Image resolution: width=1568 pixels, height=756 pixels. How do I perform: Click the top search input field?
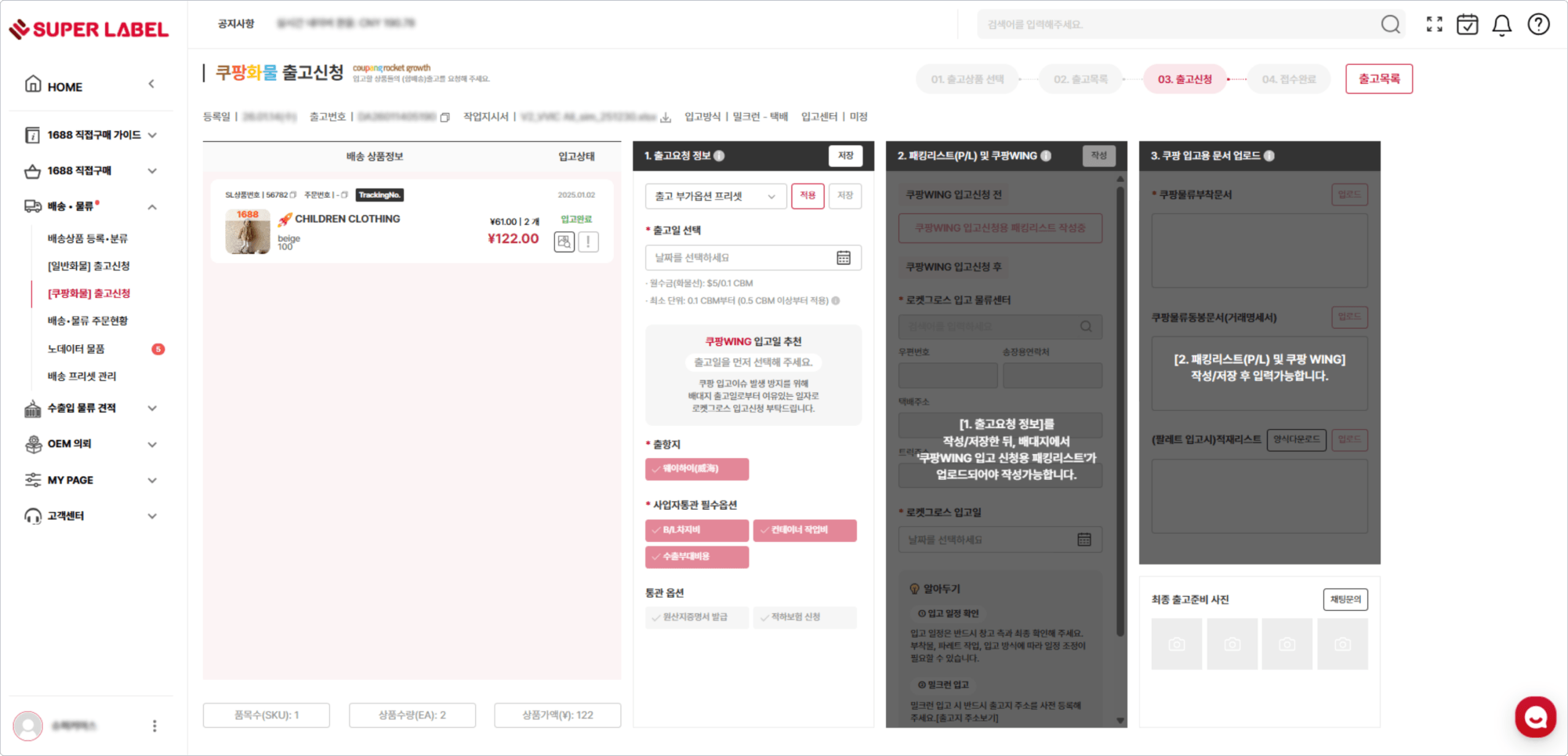coord(1176,25)
